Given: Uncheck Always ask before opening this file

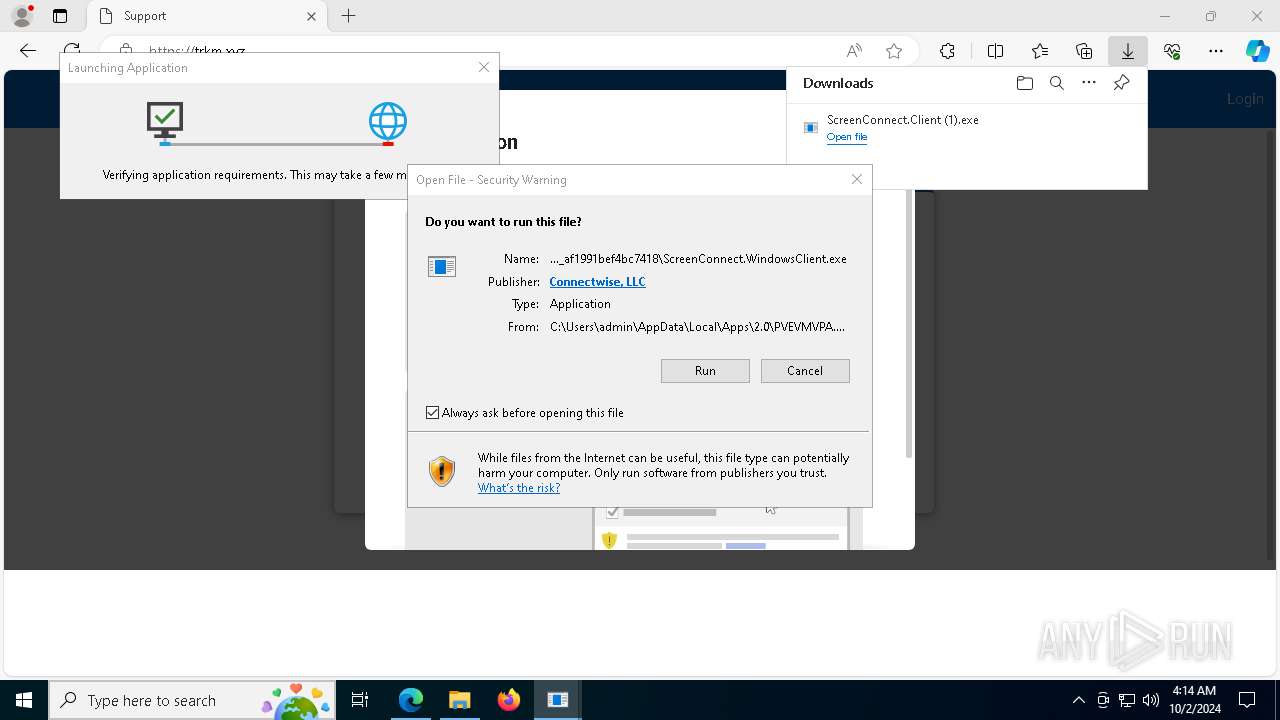Looking at the screenshot, I should pos(432,413).
